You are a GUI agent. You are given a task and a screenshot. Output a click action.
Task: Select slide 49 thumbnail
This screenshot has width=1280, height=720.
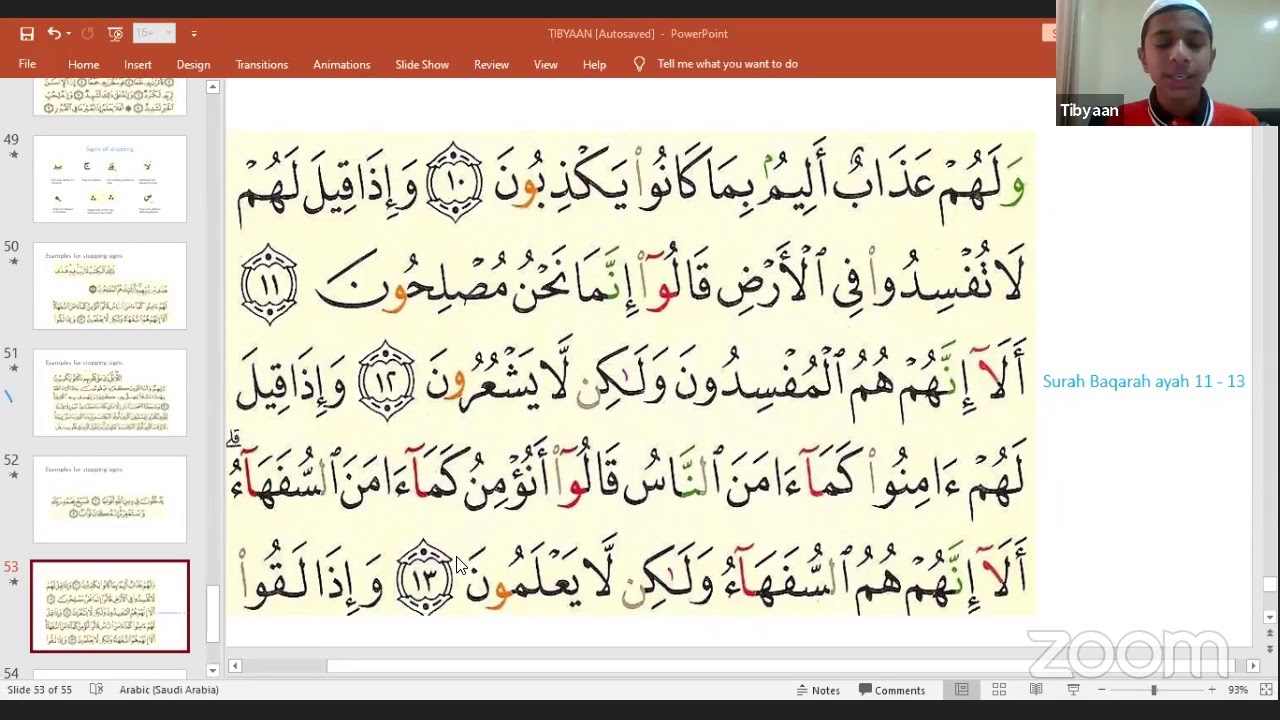(x=110, y=179)
